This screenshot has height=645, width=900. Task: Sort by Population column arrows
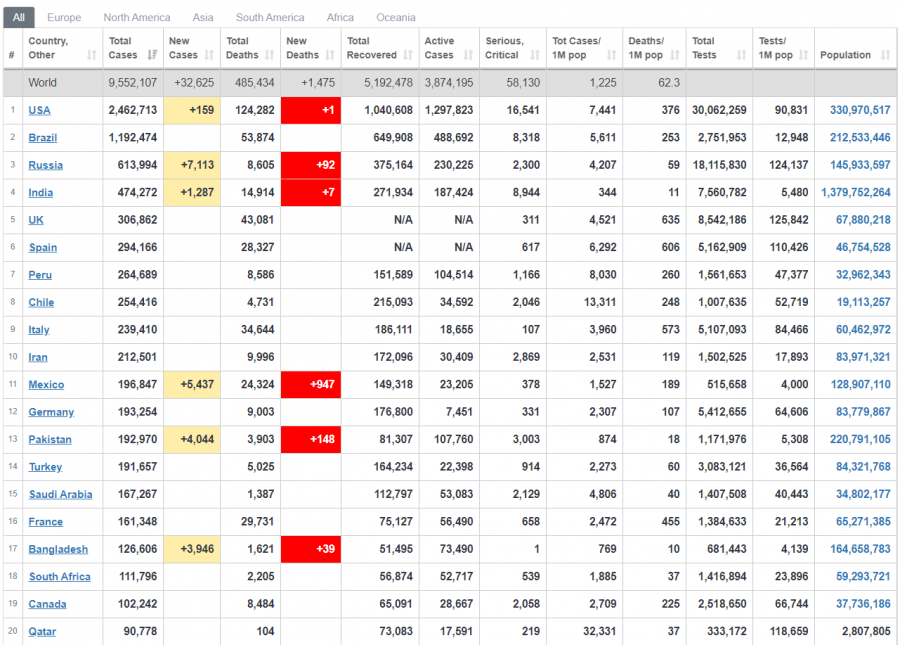point(886,55)
